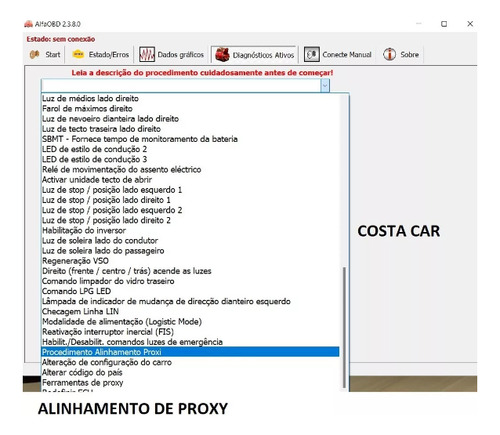
Task: Select Luz de soleira lado do passageiro
Action: pyautogui.click(x=190, y=251)
